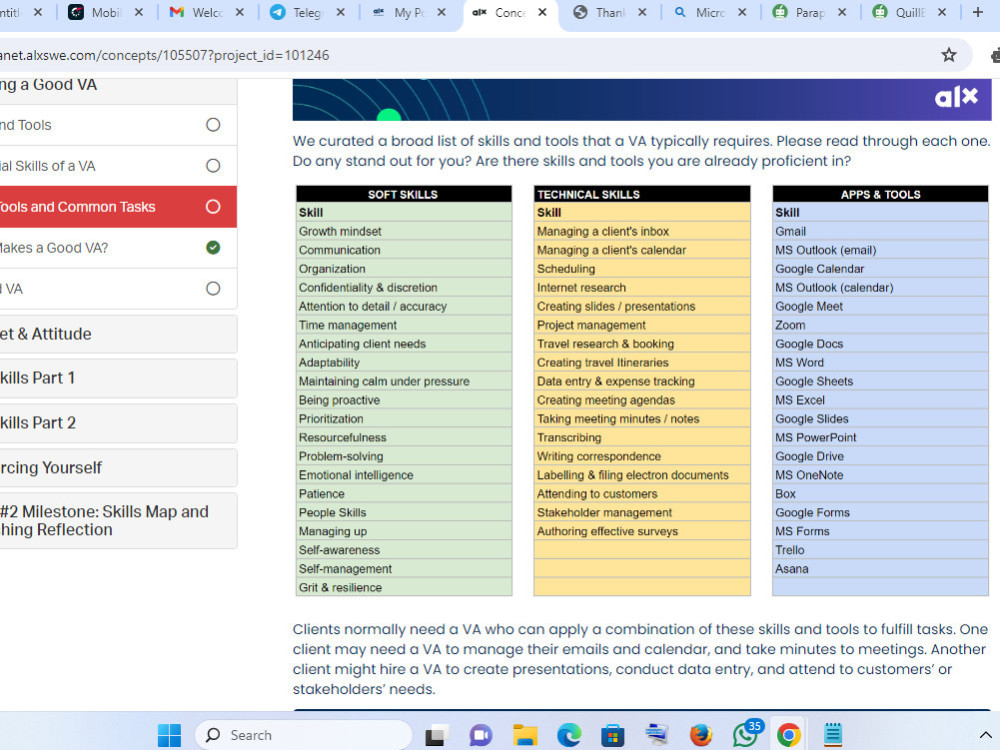Open the 'Skills of a VA' lesson
The image size is (1000, 750).
pyautogui.click(x=118, y=166)
